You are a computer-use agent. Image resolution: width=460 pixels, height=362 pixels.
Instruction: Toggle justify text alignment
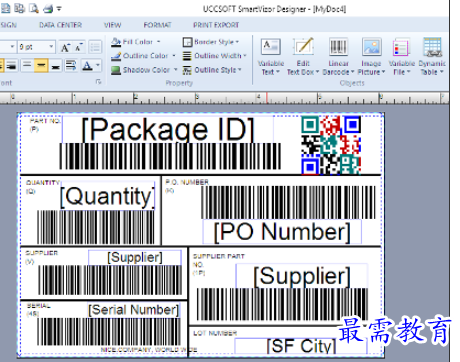[x=12, y=65]
